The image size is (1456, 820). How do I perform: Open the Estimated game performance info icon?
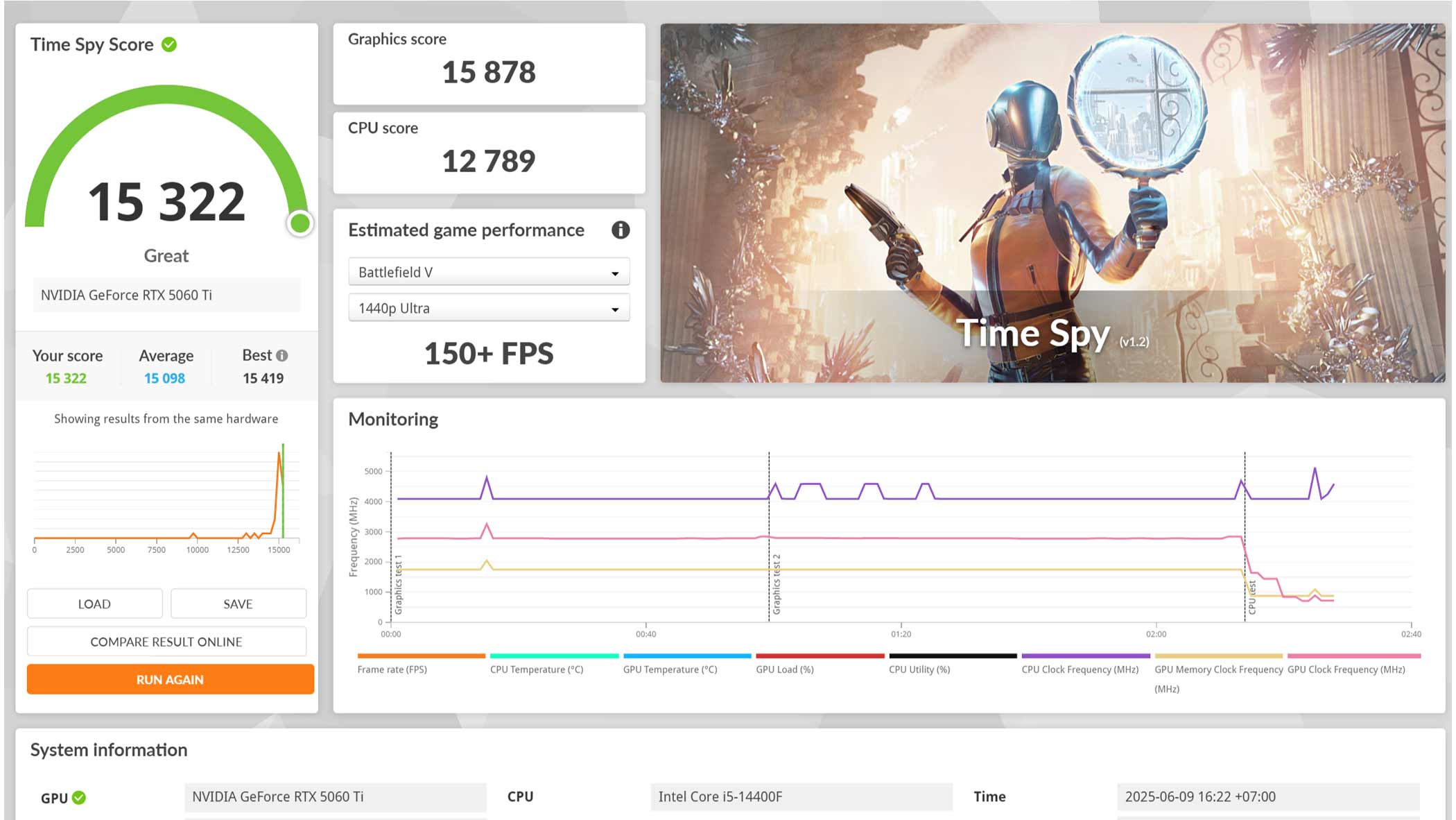tap(621, 230)
